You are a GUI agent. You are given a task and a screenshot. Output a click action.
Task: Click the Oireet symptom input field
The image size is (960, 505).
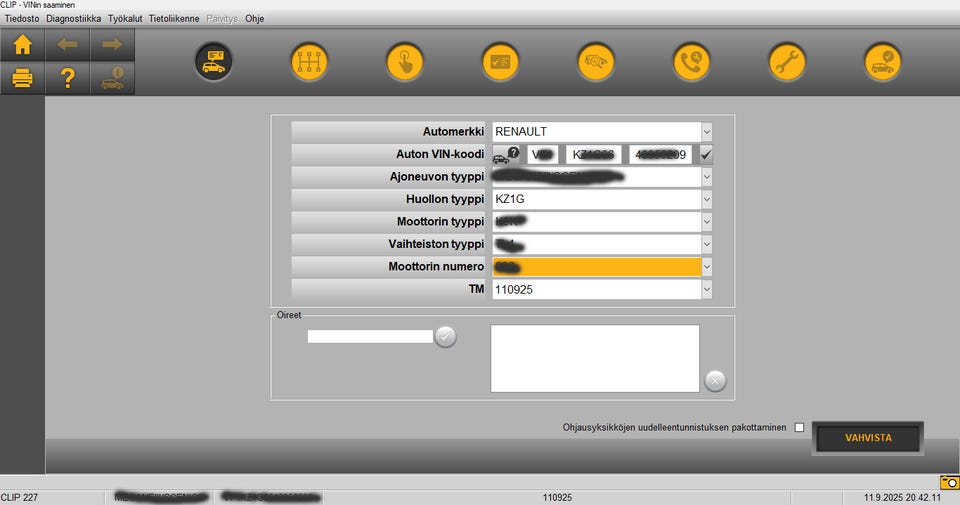coord(370,337)
